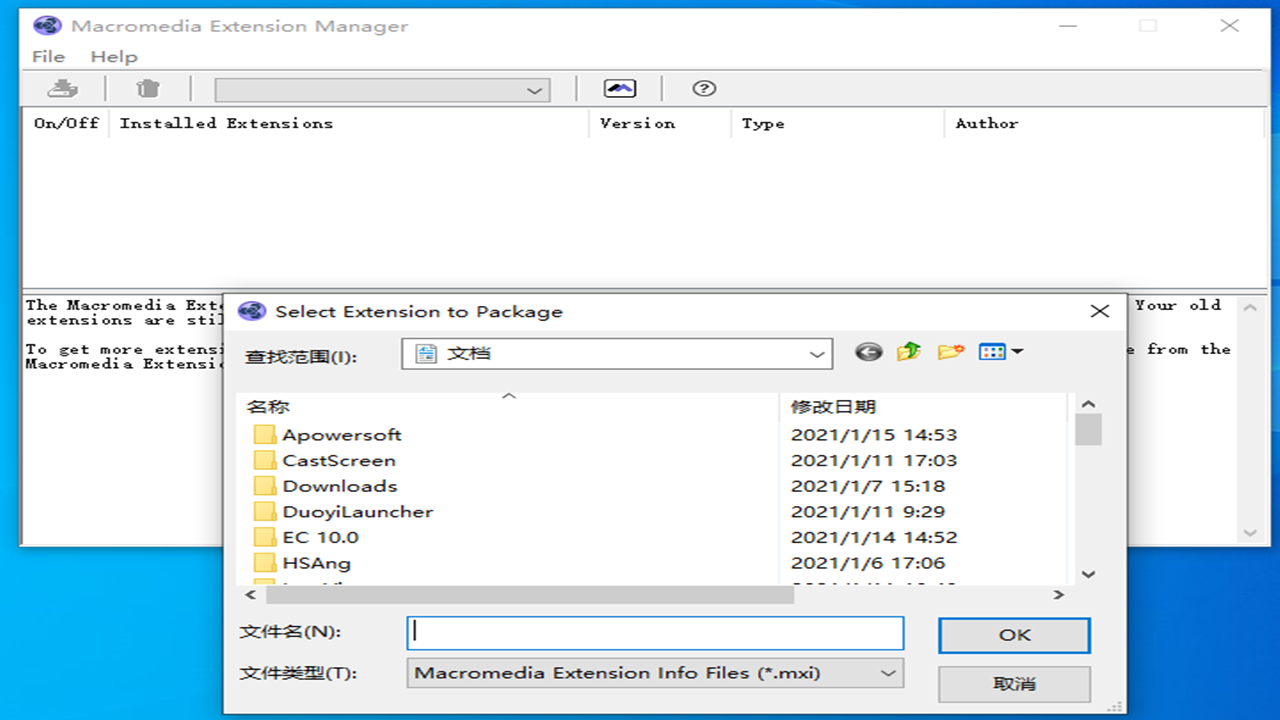1280x720 pixels.
Task: Maximize the Macromedia Extension Manager window
Action: (1148, 26)
